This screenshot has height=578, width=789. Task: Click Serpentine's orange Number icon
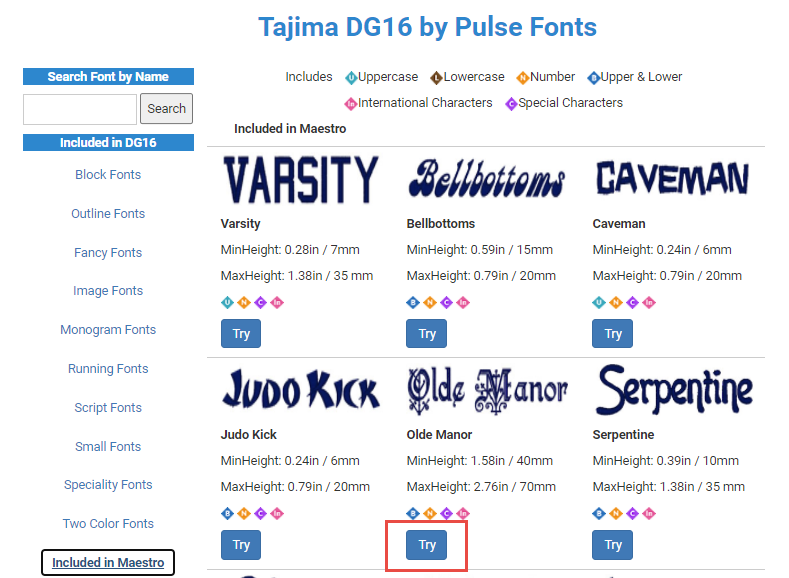(x=615, y=514)
